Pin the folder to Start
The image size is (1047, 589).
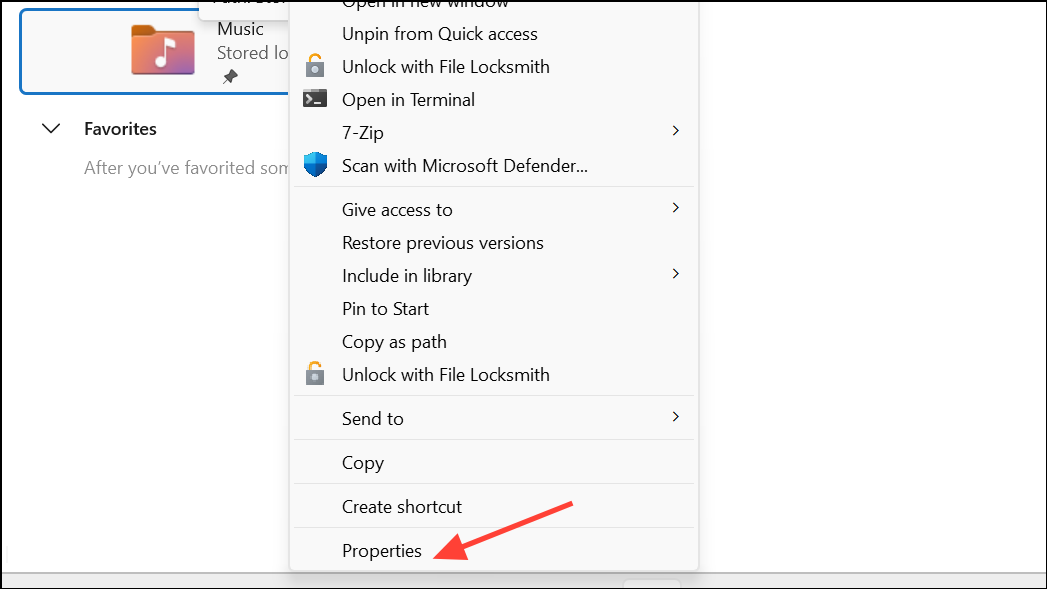click(x=385, y=308)
